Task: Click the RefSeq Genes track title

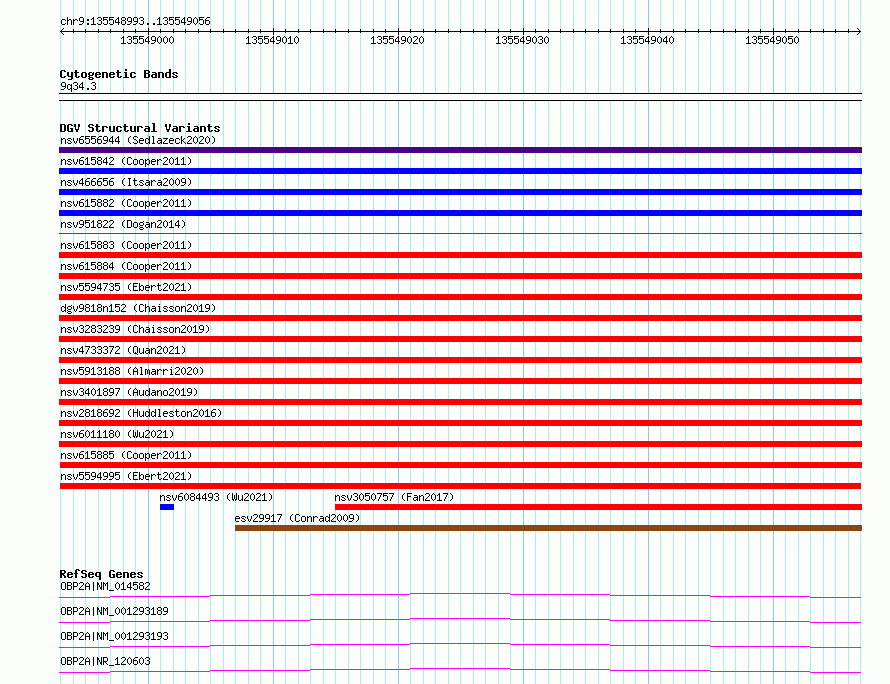Action: 101,574
